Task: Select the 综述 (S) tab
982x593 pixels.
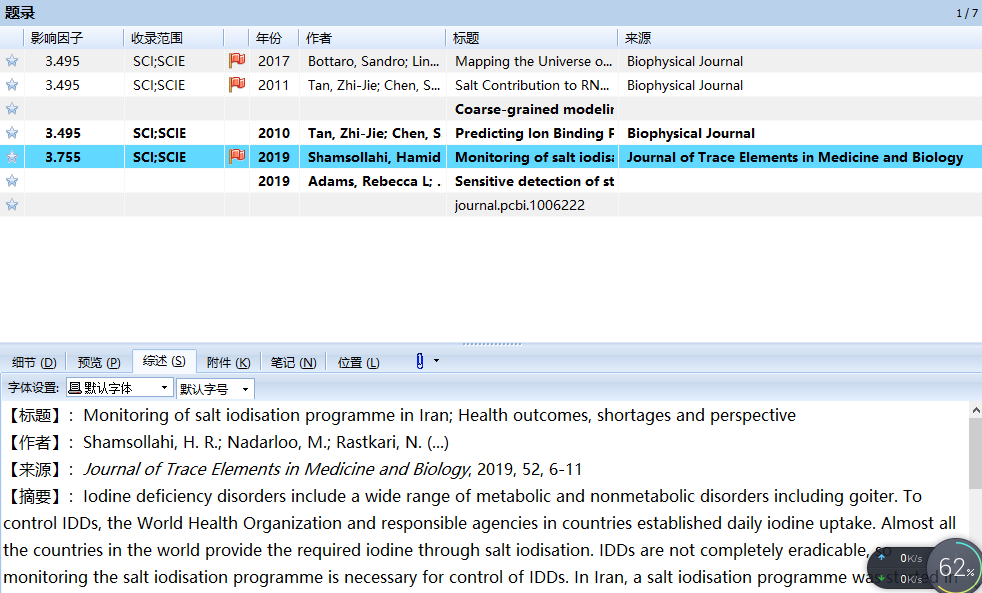Action: point(164,361)
